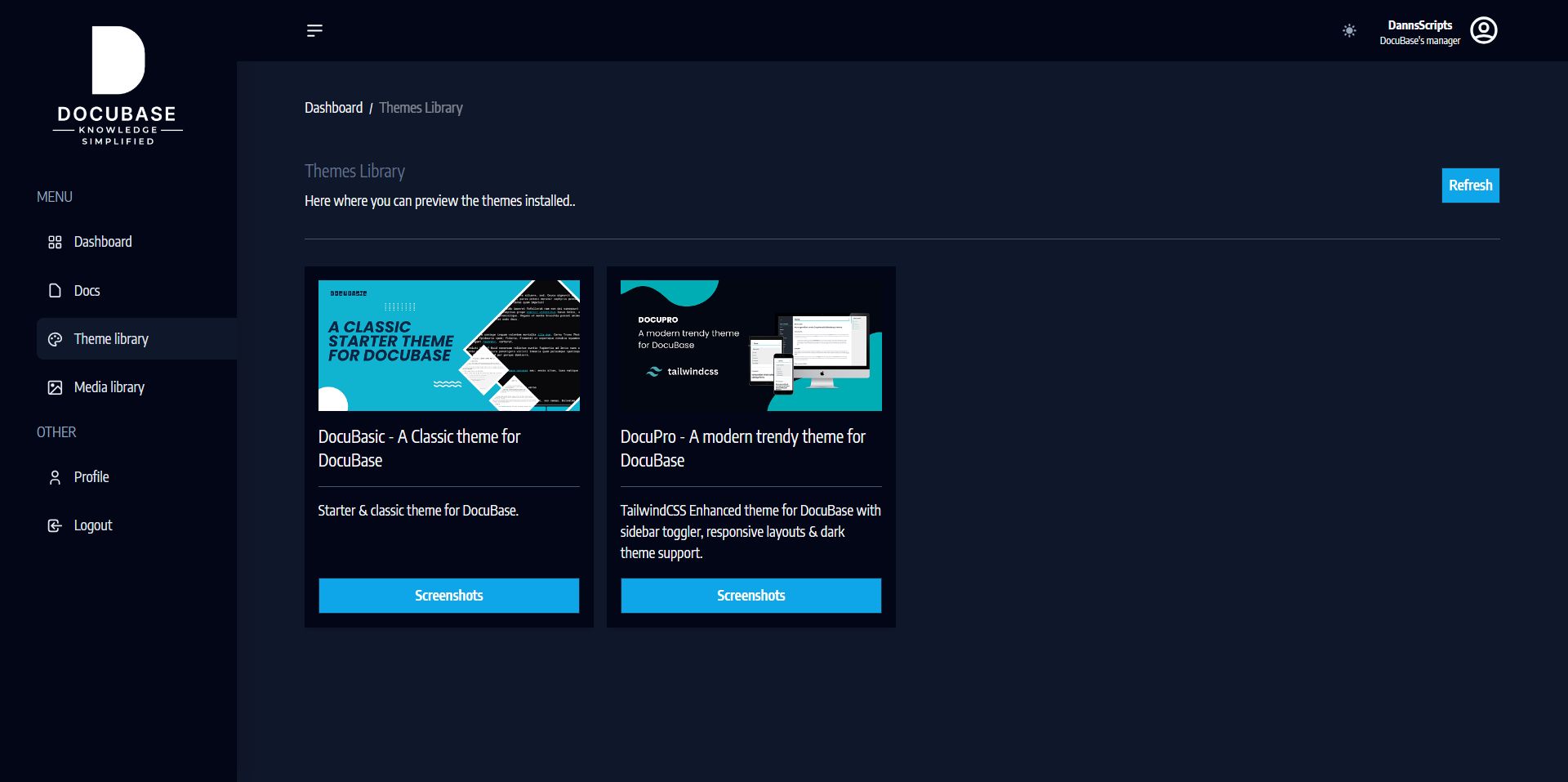Open Media library from the sidebar
This screenshot has height=782, width=1568.
click(x=136, y=387)
